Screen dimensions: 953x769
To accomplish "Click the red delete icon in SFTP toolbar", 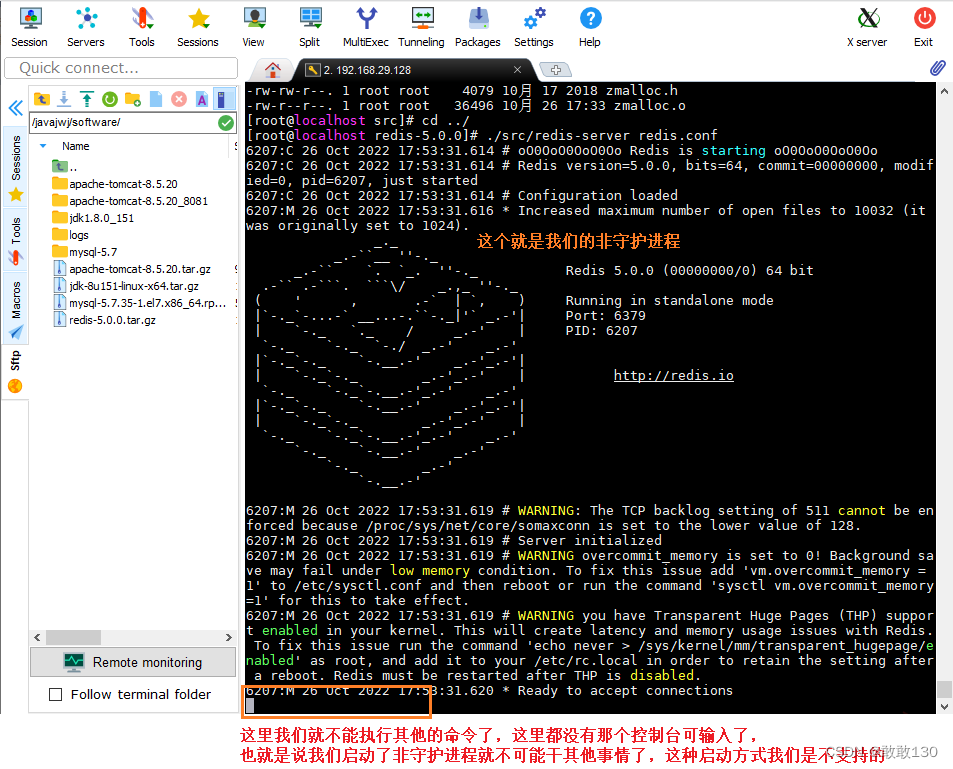I will 179,98.
